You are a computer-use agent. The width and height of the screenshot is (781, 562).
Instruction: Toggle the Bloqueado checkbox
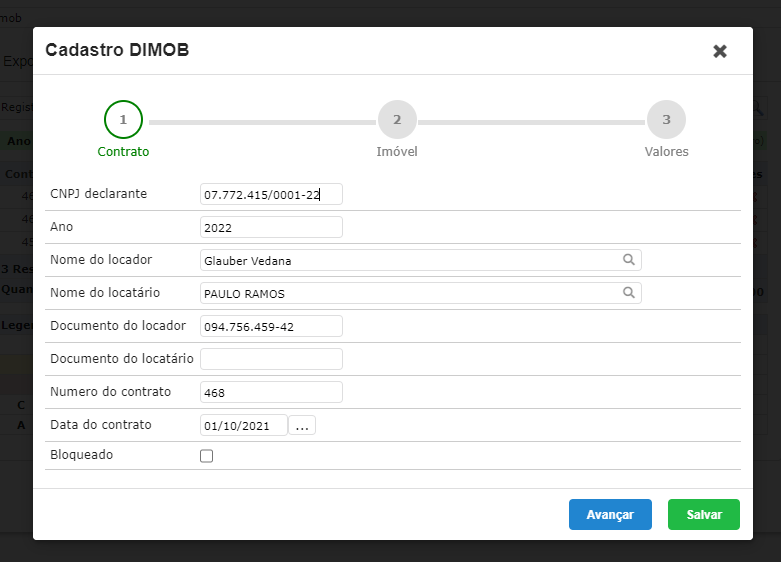tap(206, 456)
